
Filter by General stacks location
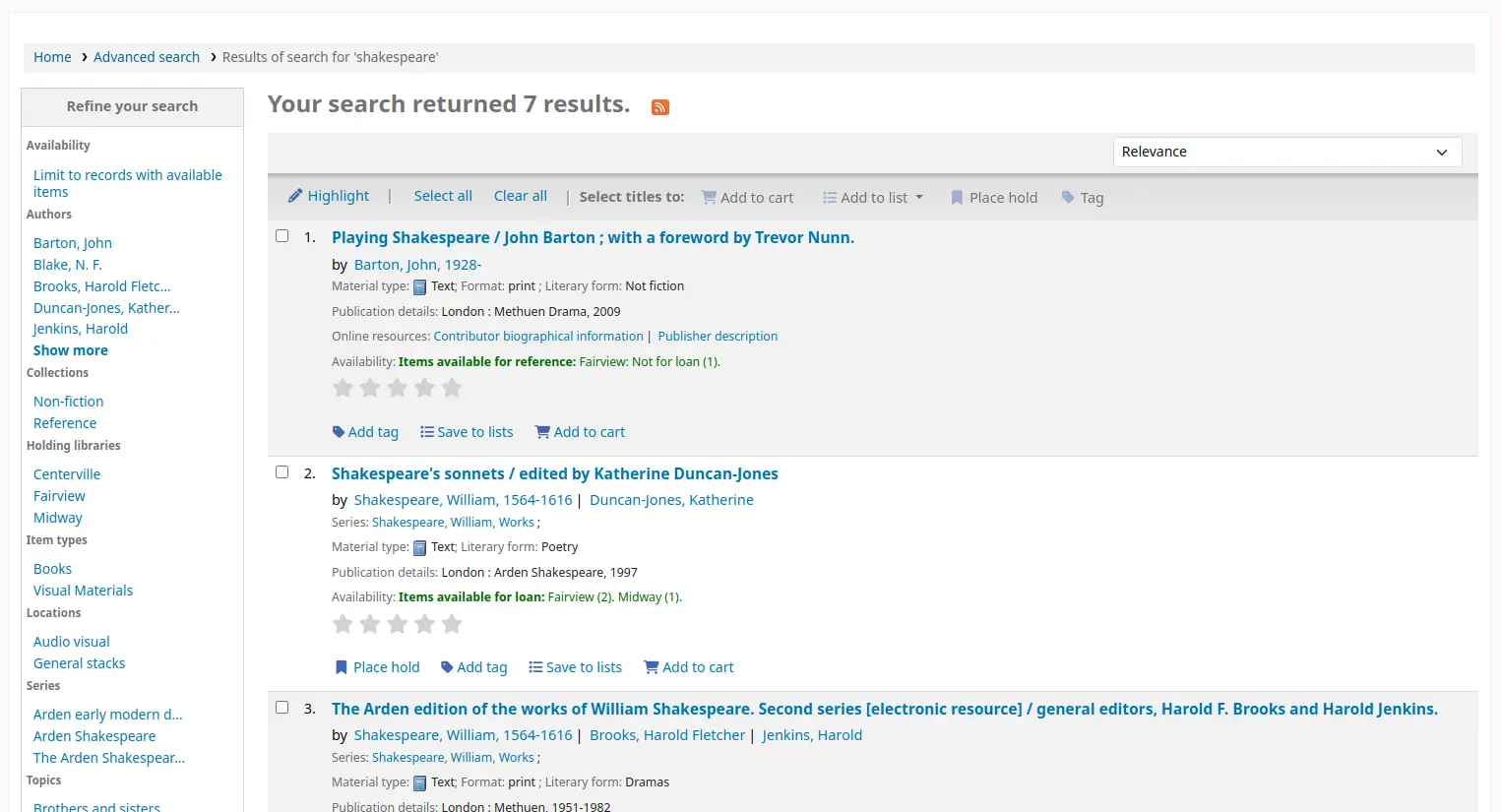click(x=80, y=663)
